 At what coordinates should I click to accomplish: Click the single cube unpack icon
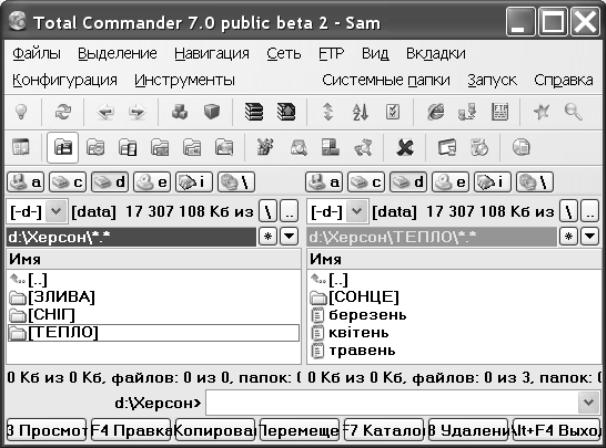(212, 112)
